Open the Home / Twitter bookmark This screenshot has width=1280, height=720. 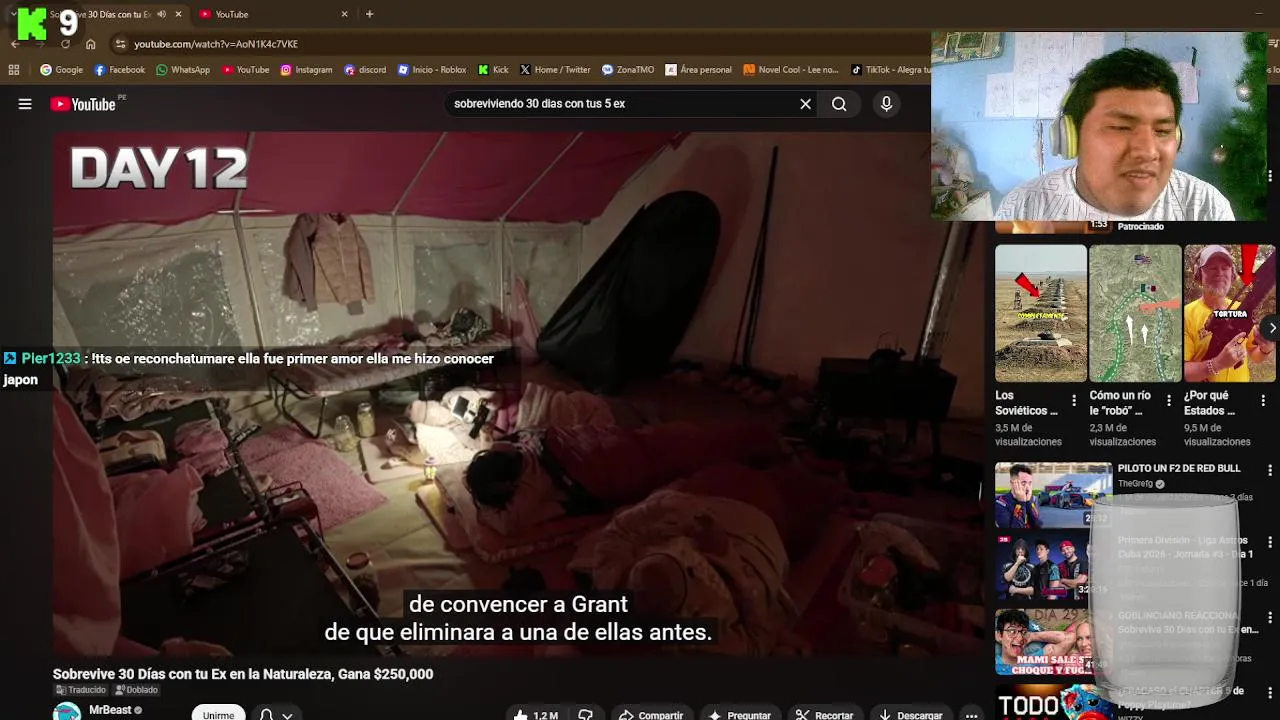[x=555, y=70]
